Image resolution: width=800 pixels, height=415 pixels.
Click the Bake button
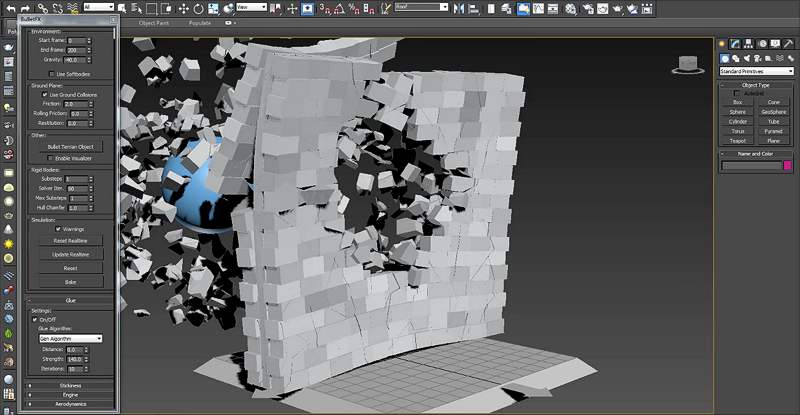tap(70, 282)
